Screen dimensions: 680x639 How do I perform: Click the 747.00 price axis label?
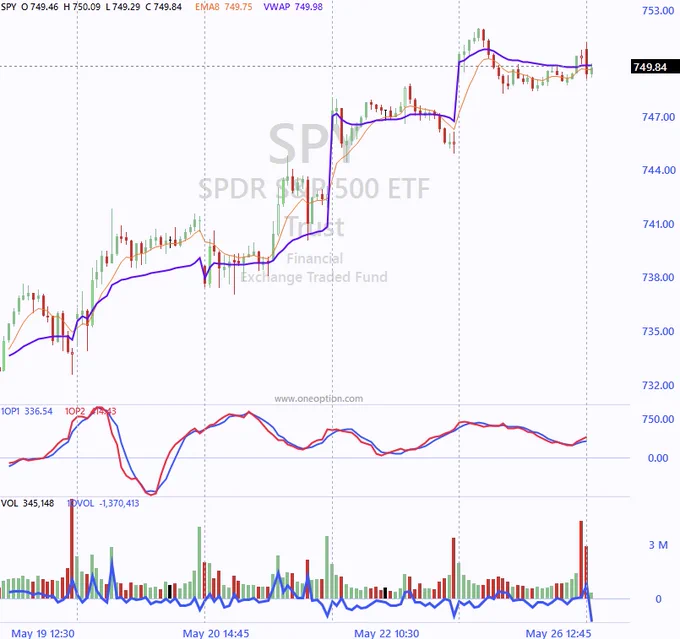point(658,117)
